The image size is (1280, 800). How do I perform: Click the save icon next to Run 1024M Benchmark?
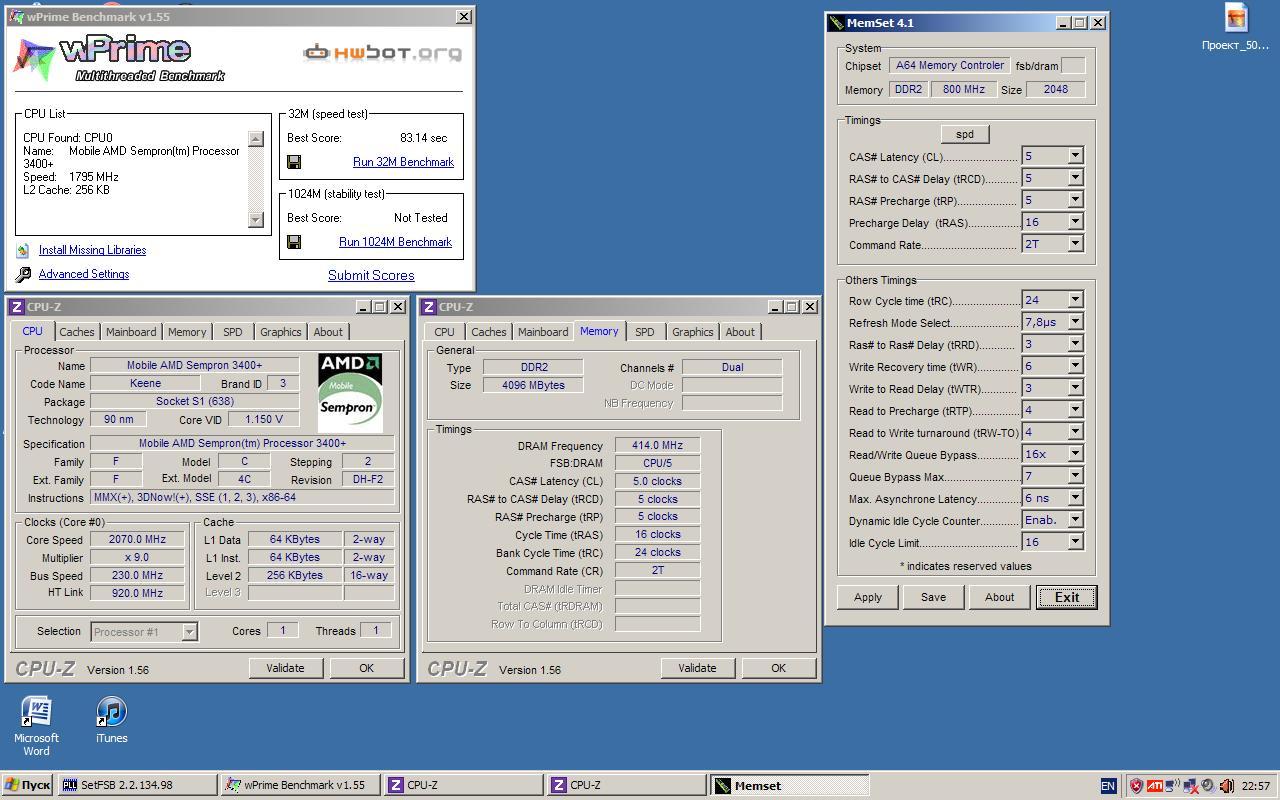click(294, 242)
